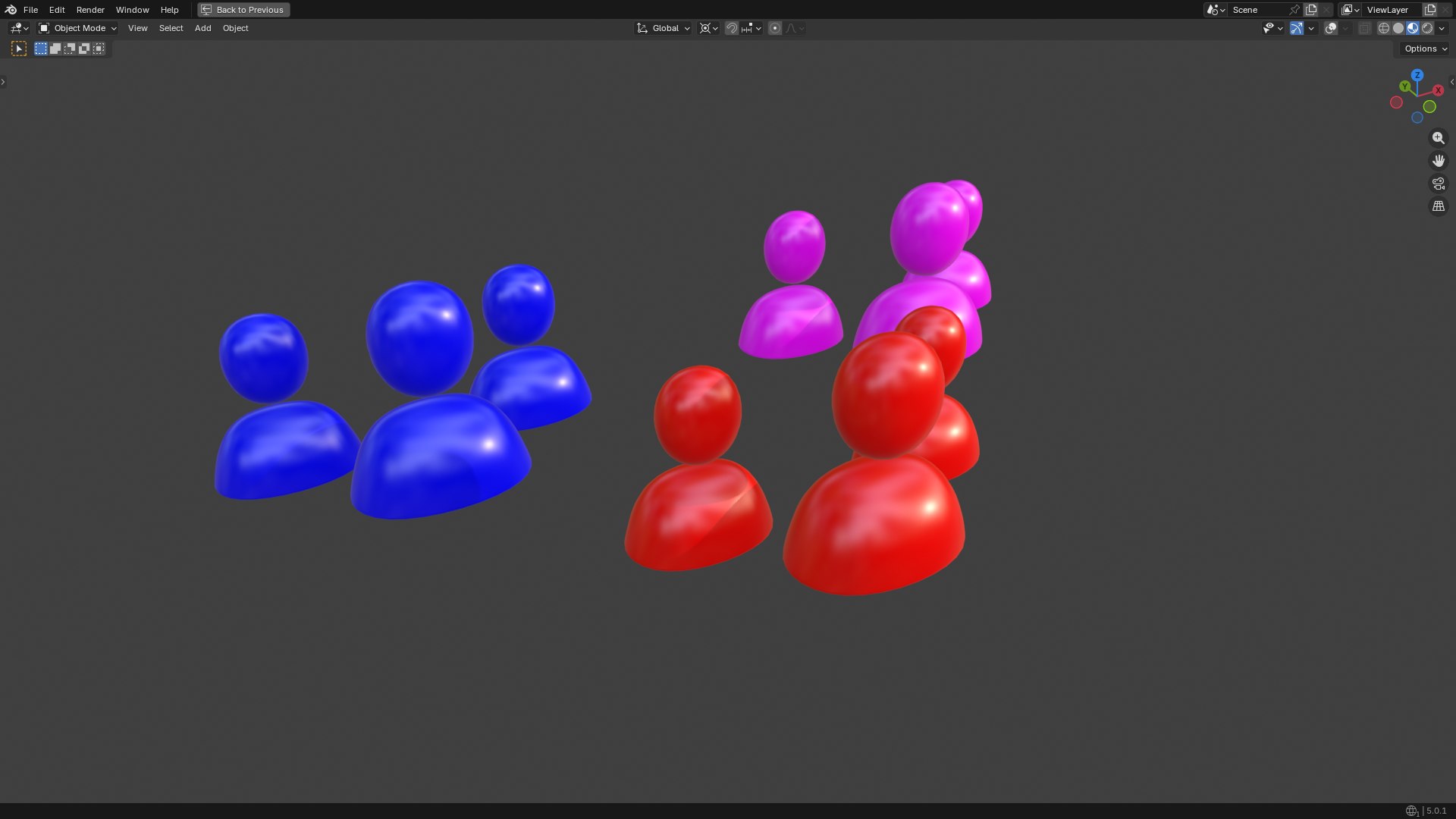The width and height of the screenshot is (1456, 819).
Task: Choose the Set New Selection mode
Action: (41, 49)
